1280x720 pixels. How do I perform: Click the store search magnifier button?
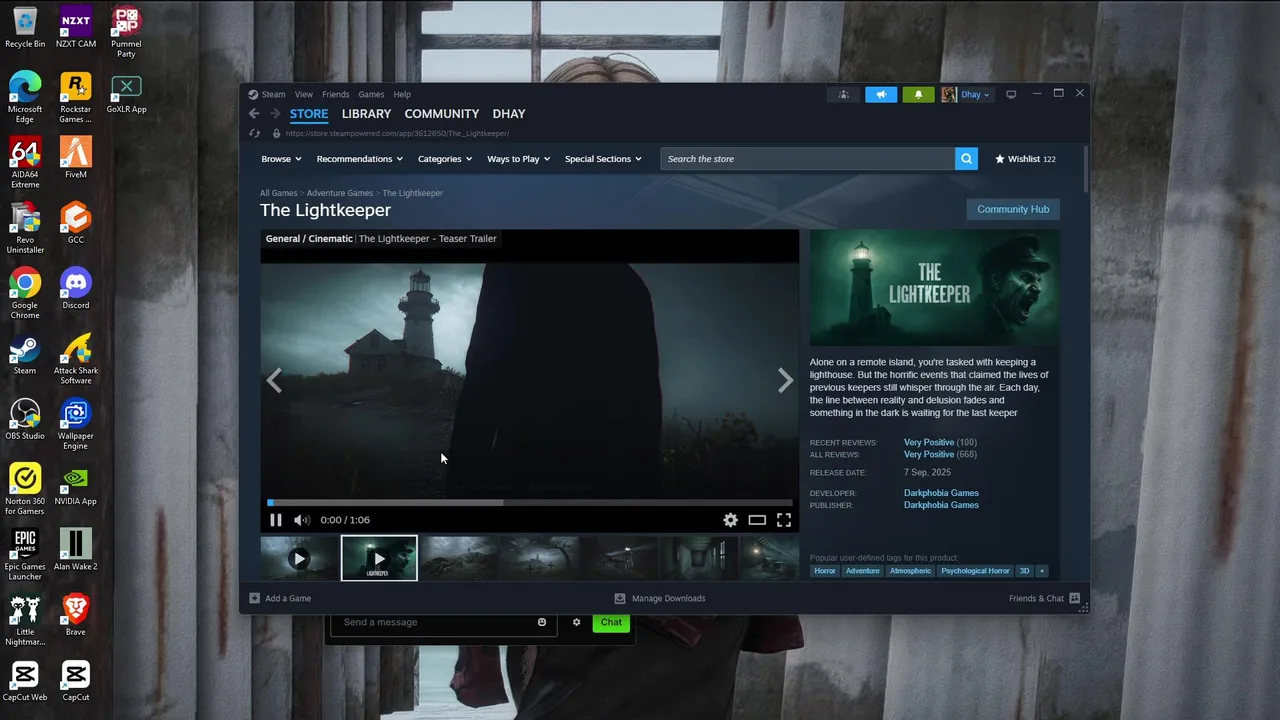click(966, 159)
